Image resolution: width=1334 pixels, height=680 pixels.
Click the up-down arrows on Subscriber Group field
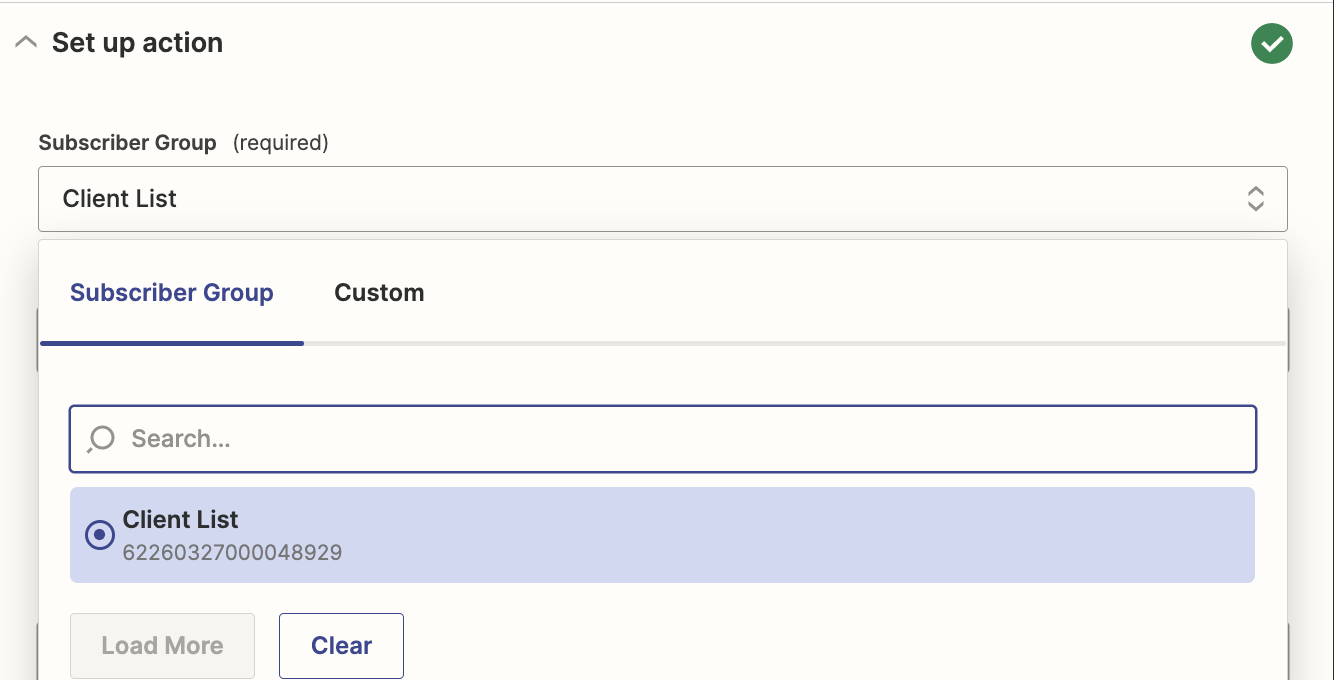(x=1255, y=199)
